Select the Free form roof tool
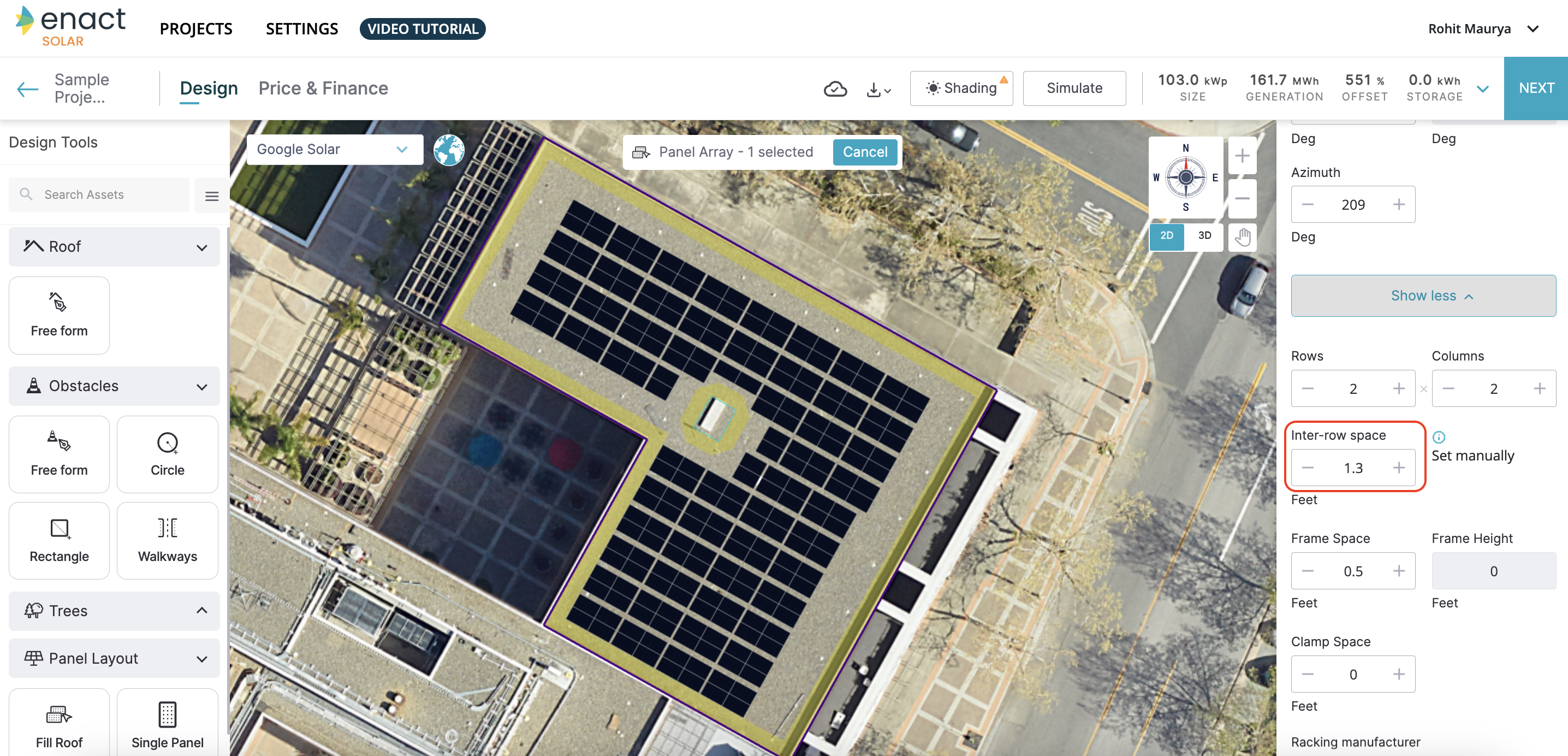This screenshot has width=1568, height=756. [59, 315]
